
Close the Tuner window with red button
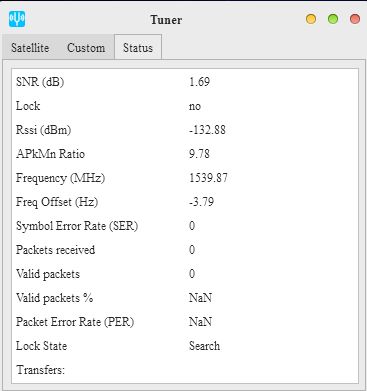click(355, 19)
